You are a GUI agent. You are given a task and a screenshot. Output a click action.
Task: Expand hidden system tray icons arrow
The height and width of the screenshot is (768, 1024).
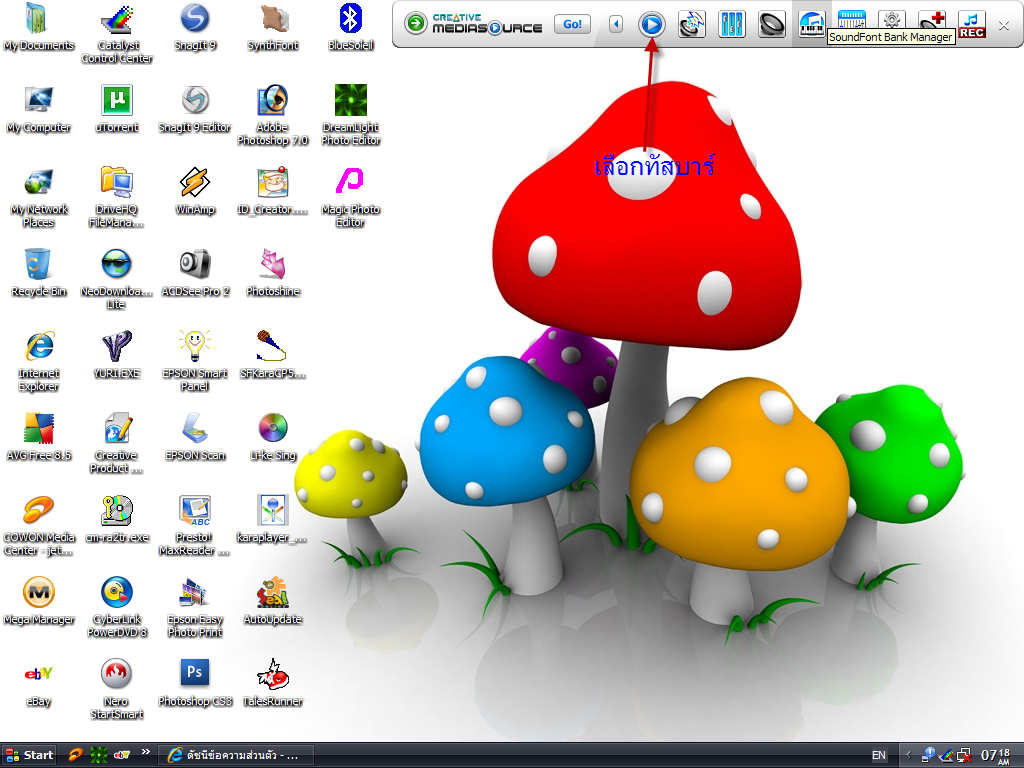(908, 755)
